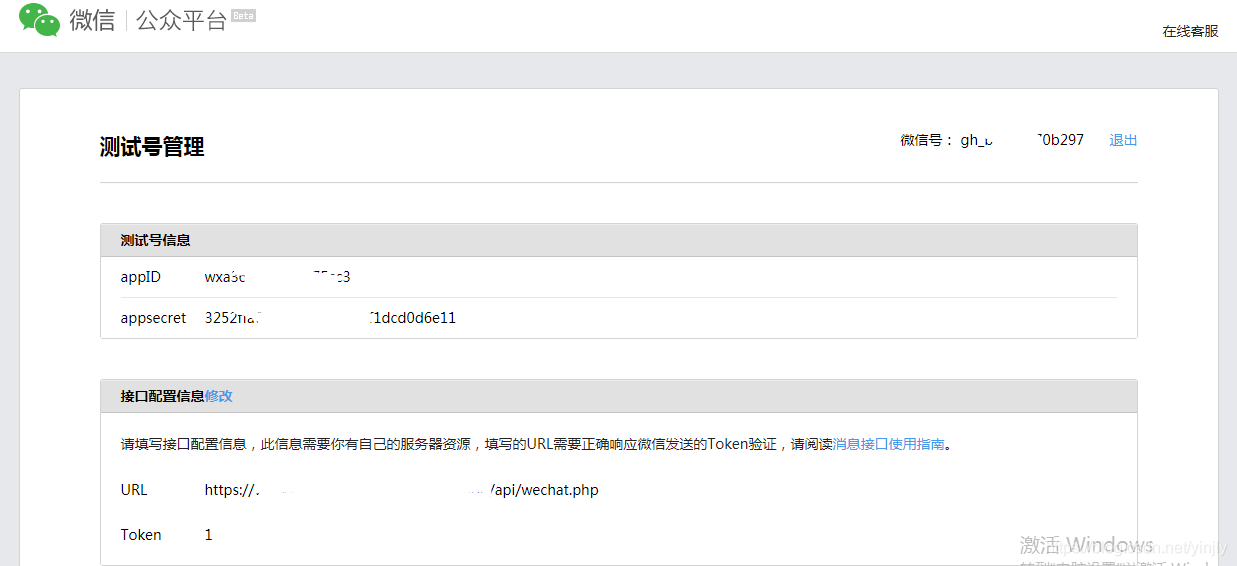Click the 请填写接口配置信息 instruction paragraph
The width and height of the screenshot is (1237, 566).
click(536, 444)
